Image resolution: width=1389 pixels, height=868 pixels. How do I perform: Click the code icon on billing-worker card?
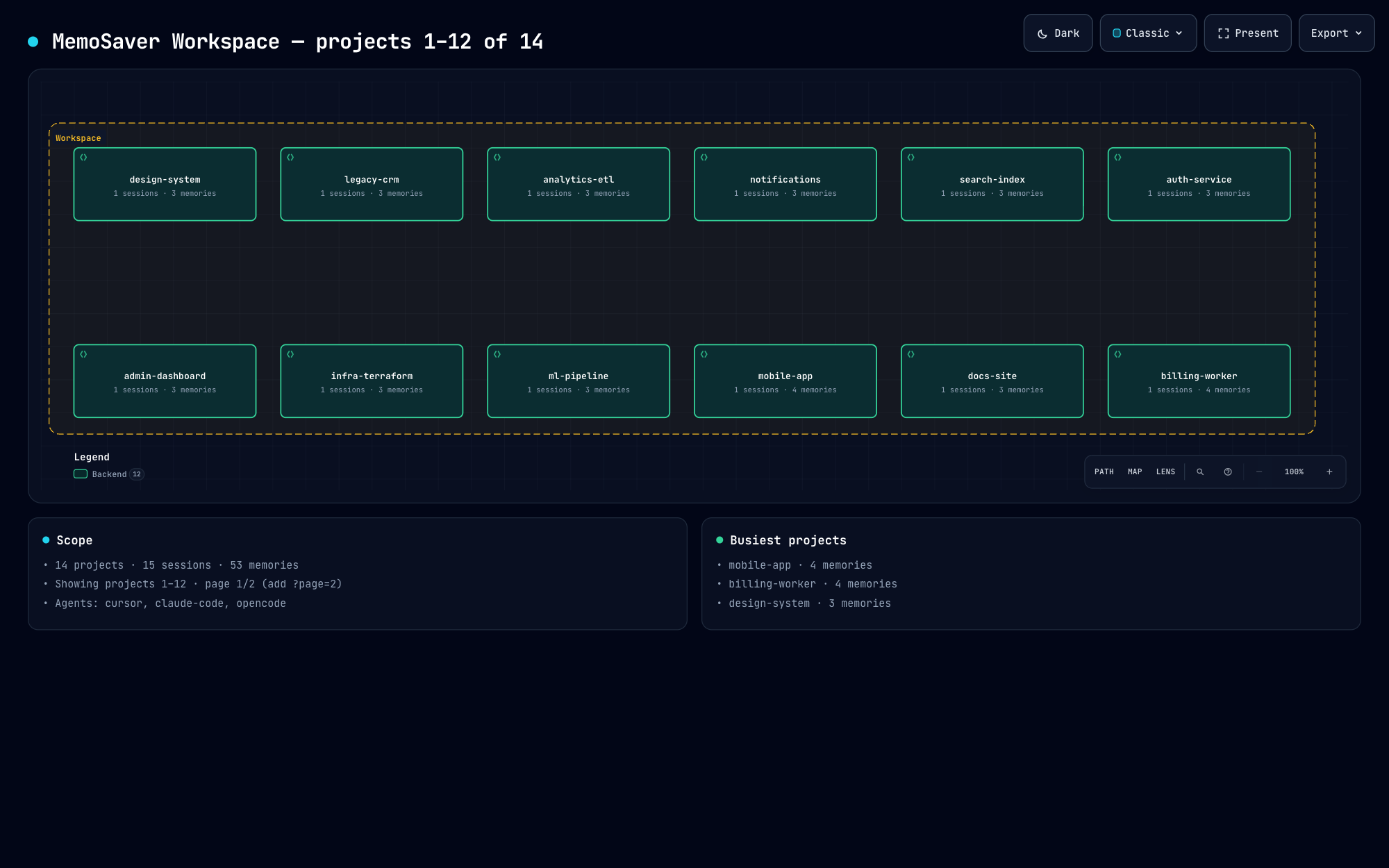tap(1118, 354)
